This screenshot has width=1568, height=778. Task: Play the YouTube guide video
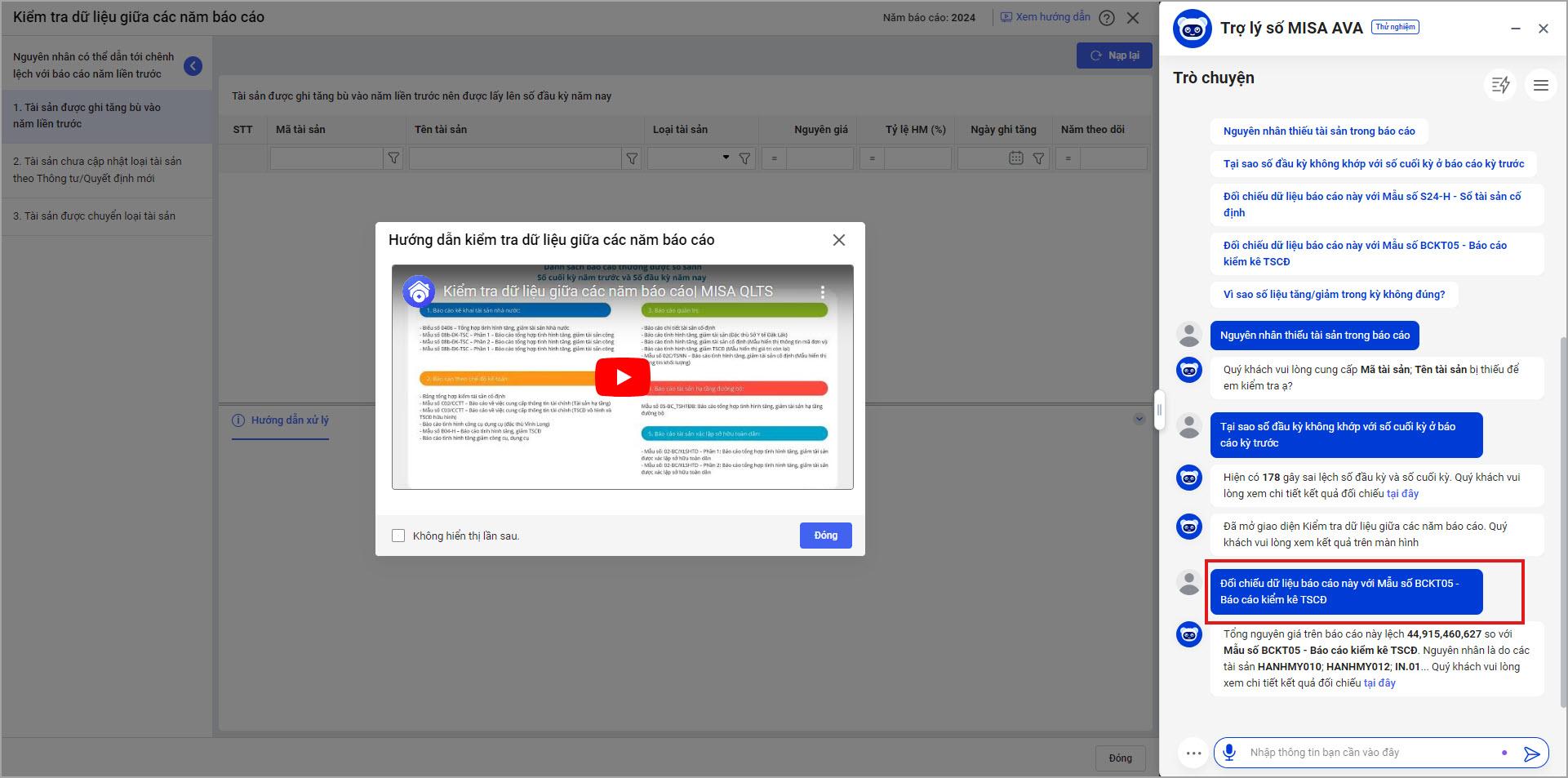tap(622, 377)
